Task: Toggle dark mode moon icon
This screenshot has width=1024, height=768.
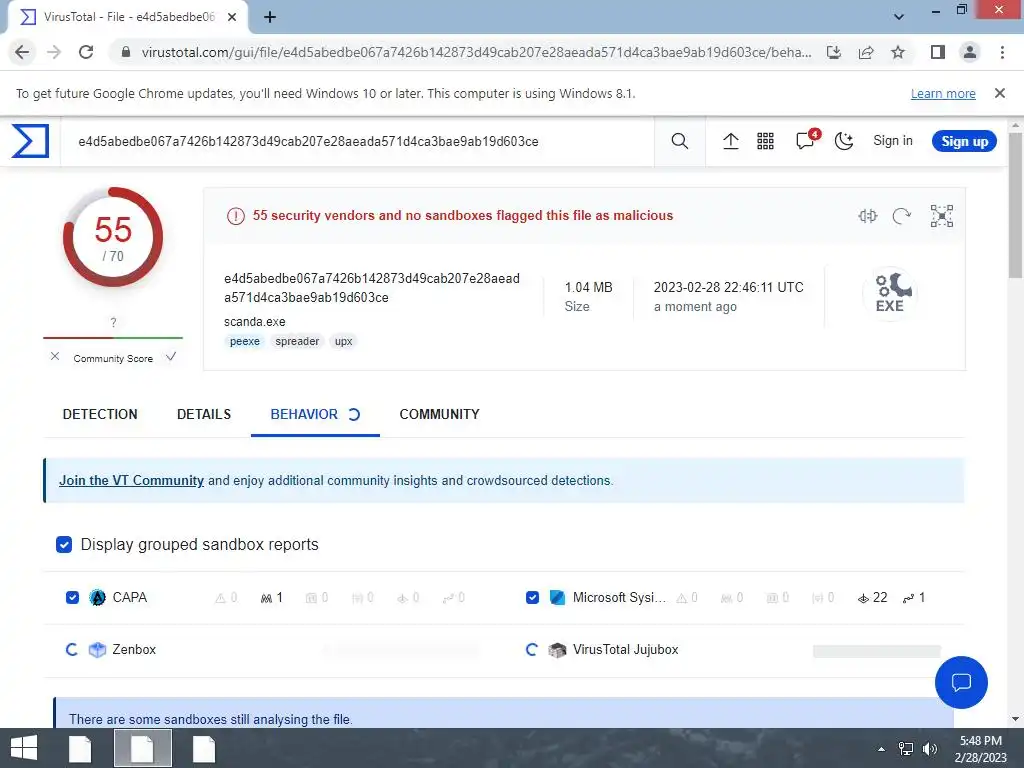Action: pos(844,141)
